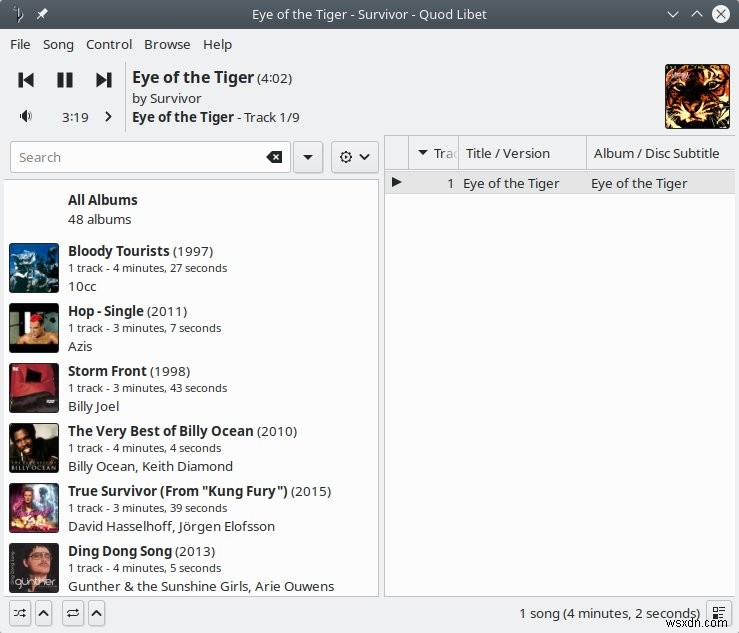739x633 pixels.
Task: Toggle repeat playback mode
Action: point(73,613)
